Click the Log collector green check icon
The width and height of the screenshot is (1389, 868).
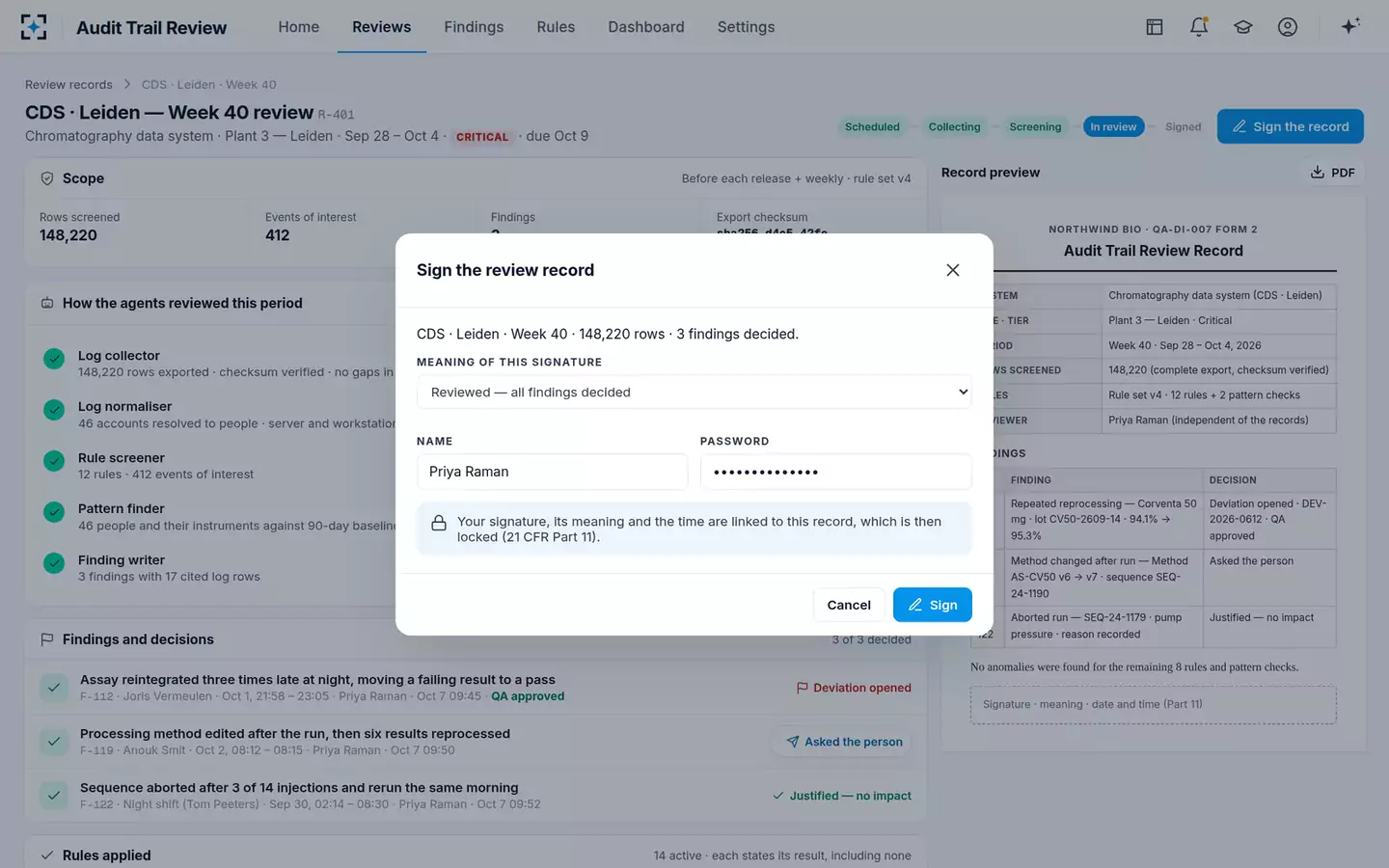54,359
